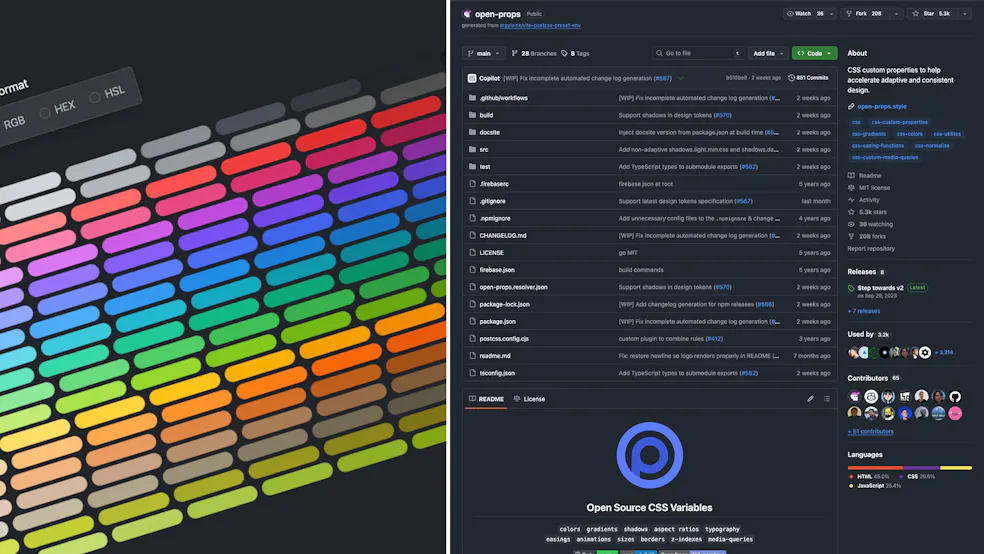Click the file icon beside LICENSE

472,252
